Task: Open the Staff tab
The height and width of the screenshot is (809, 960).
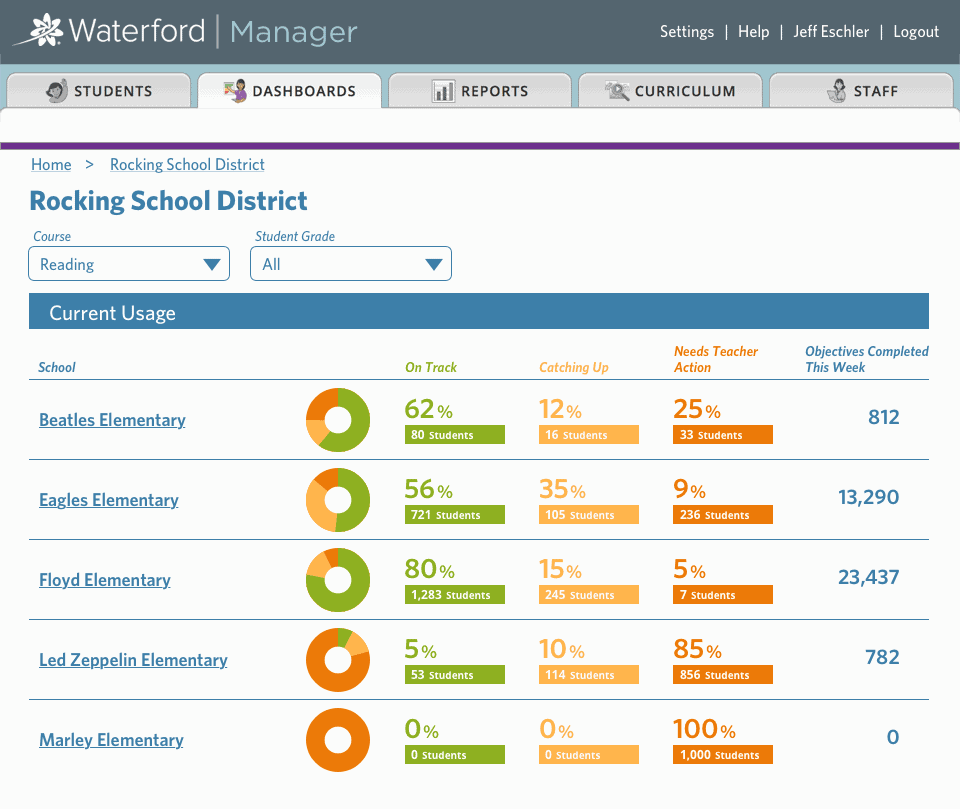Action: pyautogui.click(x=861, y=91)
